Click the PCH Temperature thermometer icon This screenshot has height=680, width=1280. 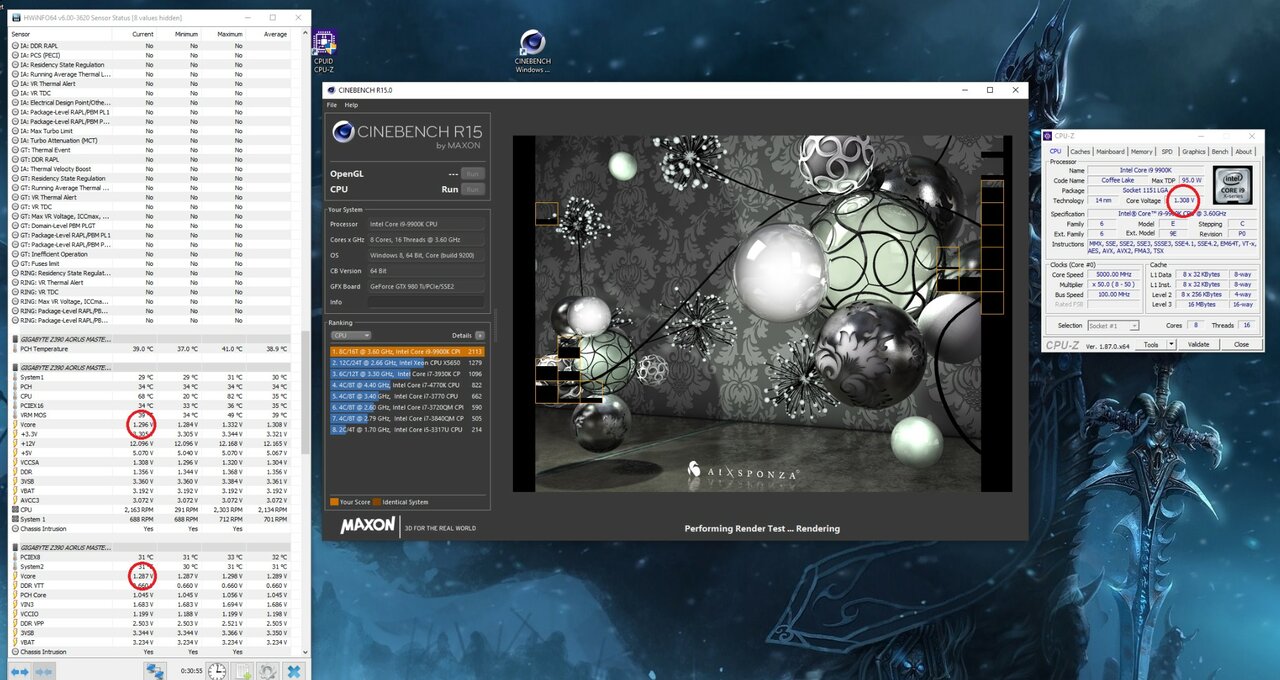coord(15,349)
